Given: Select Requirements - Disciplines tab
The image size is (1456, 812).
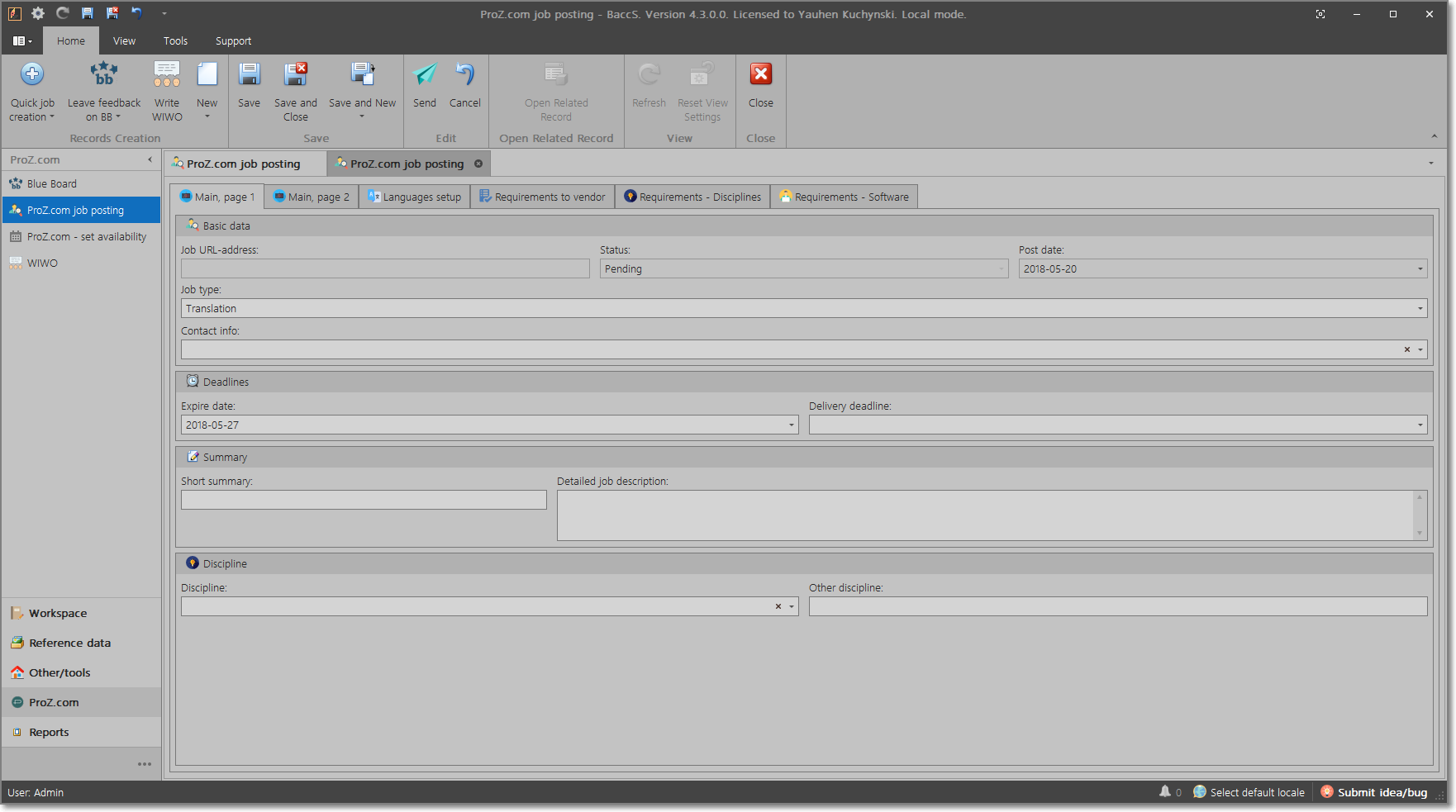Looking at the screenshot, I should (x=692, y=197).
